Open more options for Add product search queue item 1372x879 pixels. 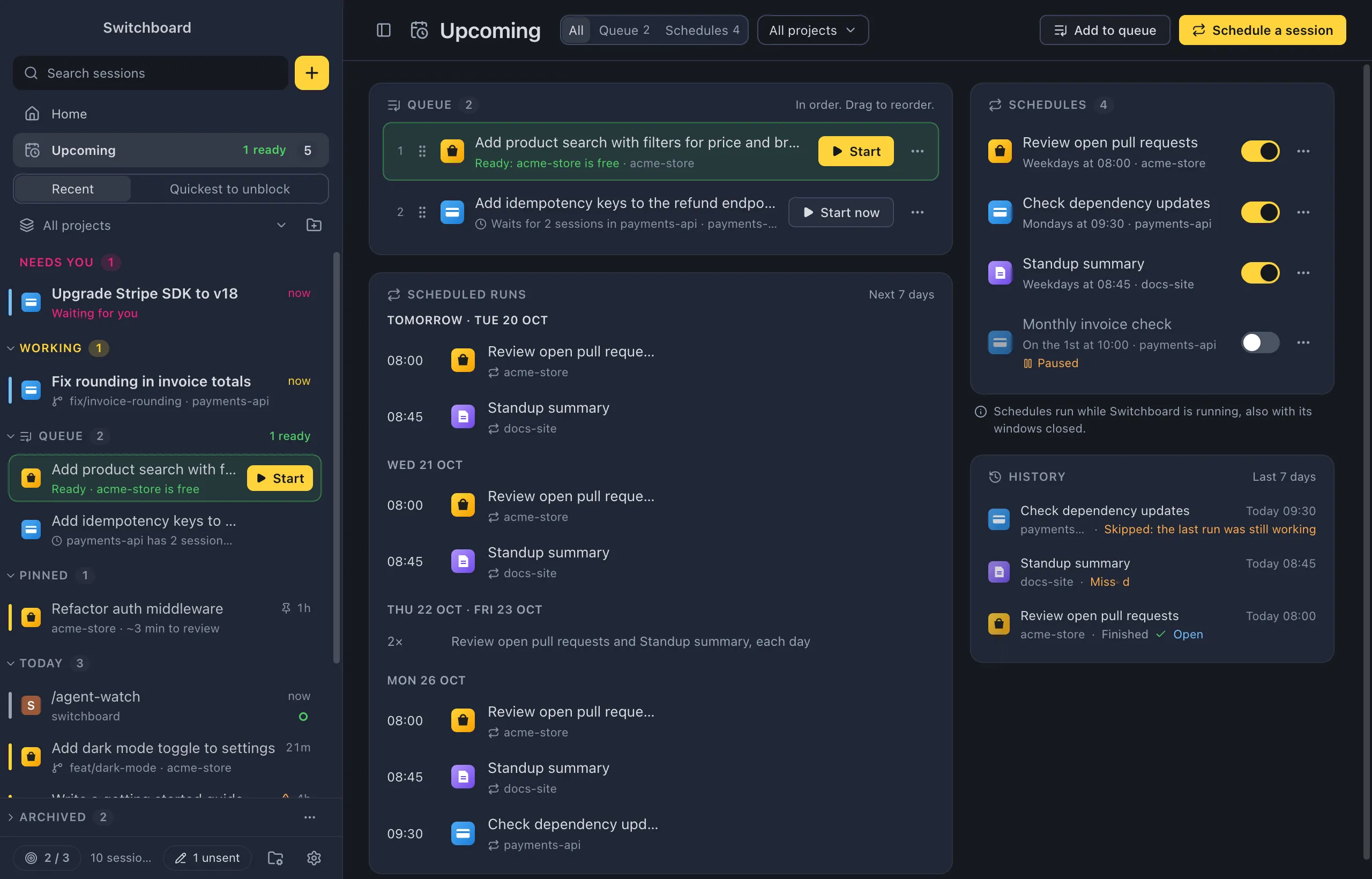pos(917,151)
